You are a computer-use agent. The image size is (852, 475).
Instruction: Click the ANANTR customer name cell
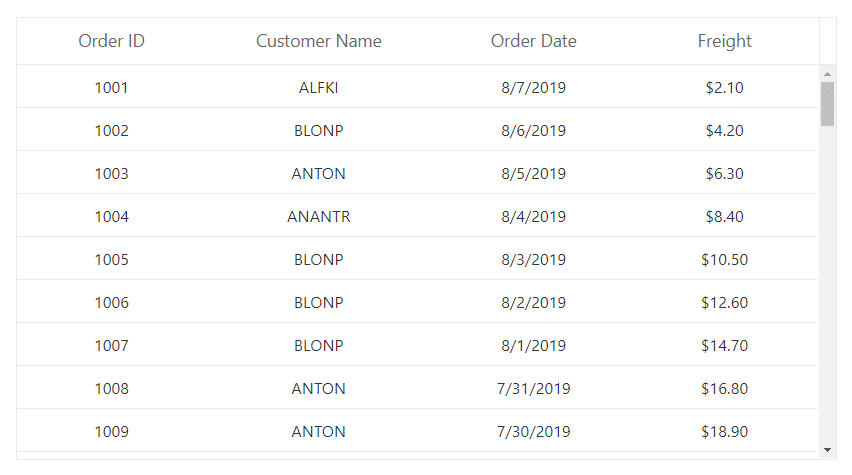(319, 216)
